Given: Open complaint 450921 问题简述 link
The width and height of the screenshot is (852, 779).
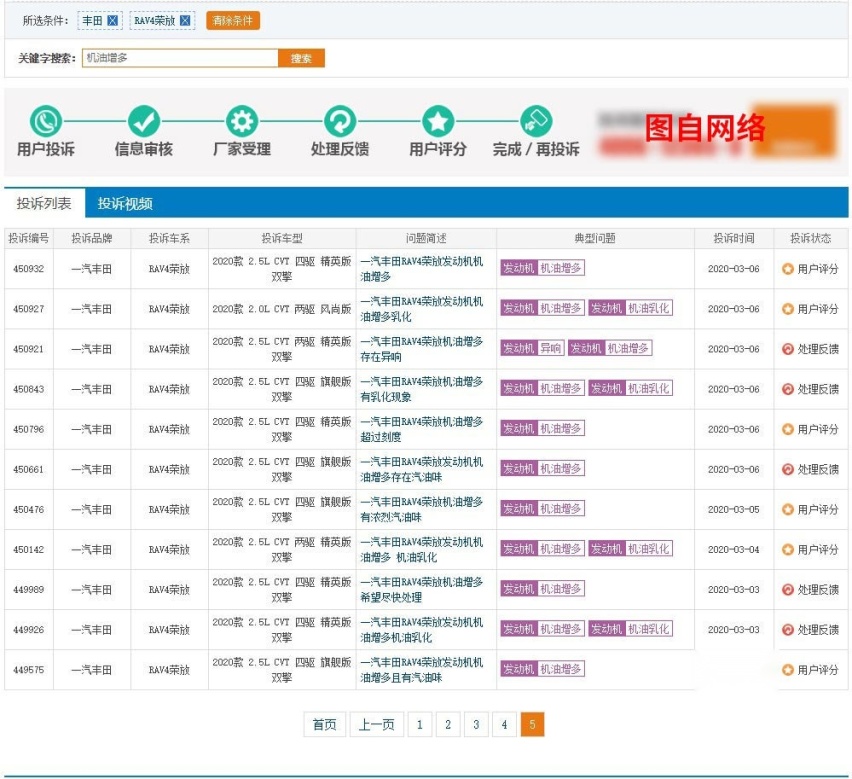Looking at the screenshot, I should (x=422, y=349).
